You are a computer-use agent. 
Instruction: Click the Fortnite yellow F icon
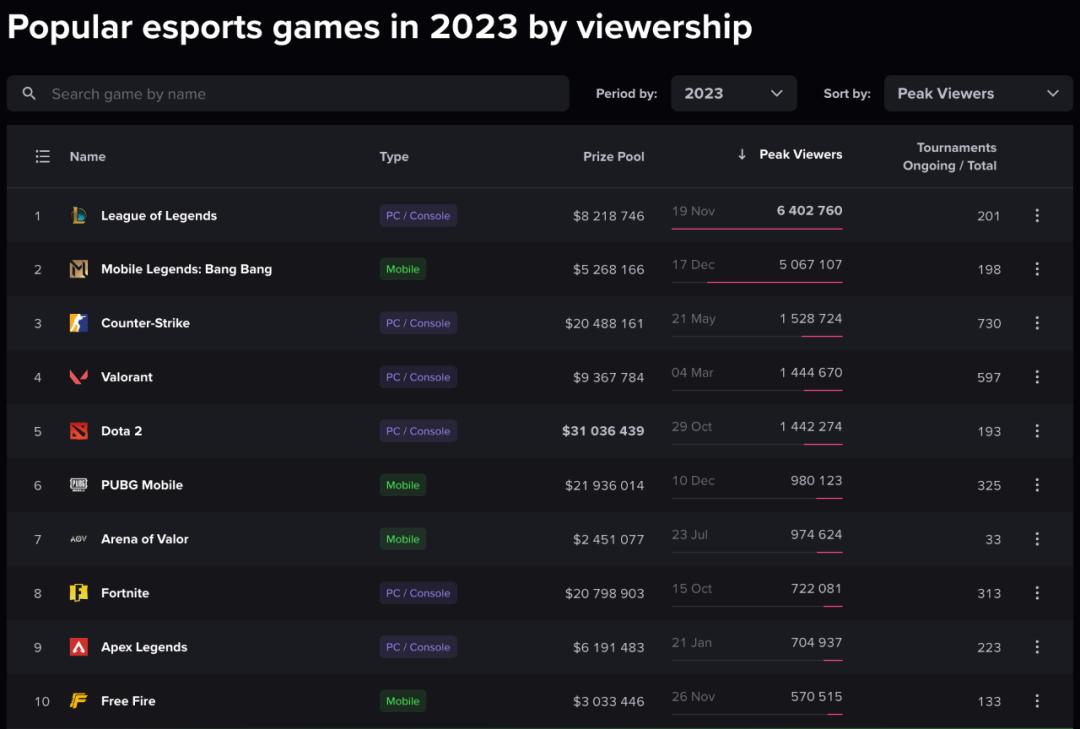[x=79, y=593]
